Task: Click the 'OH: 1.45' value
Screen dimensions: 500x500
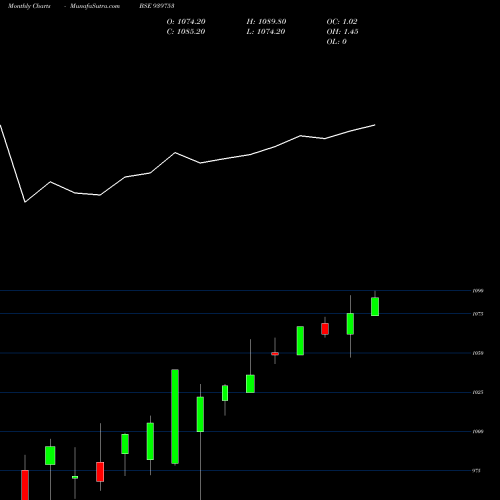Action: click(x=343, y=32)
